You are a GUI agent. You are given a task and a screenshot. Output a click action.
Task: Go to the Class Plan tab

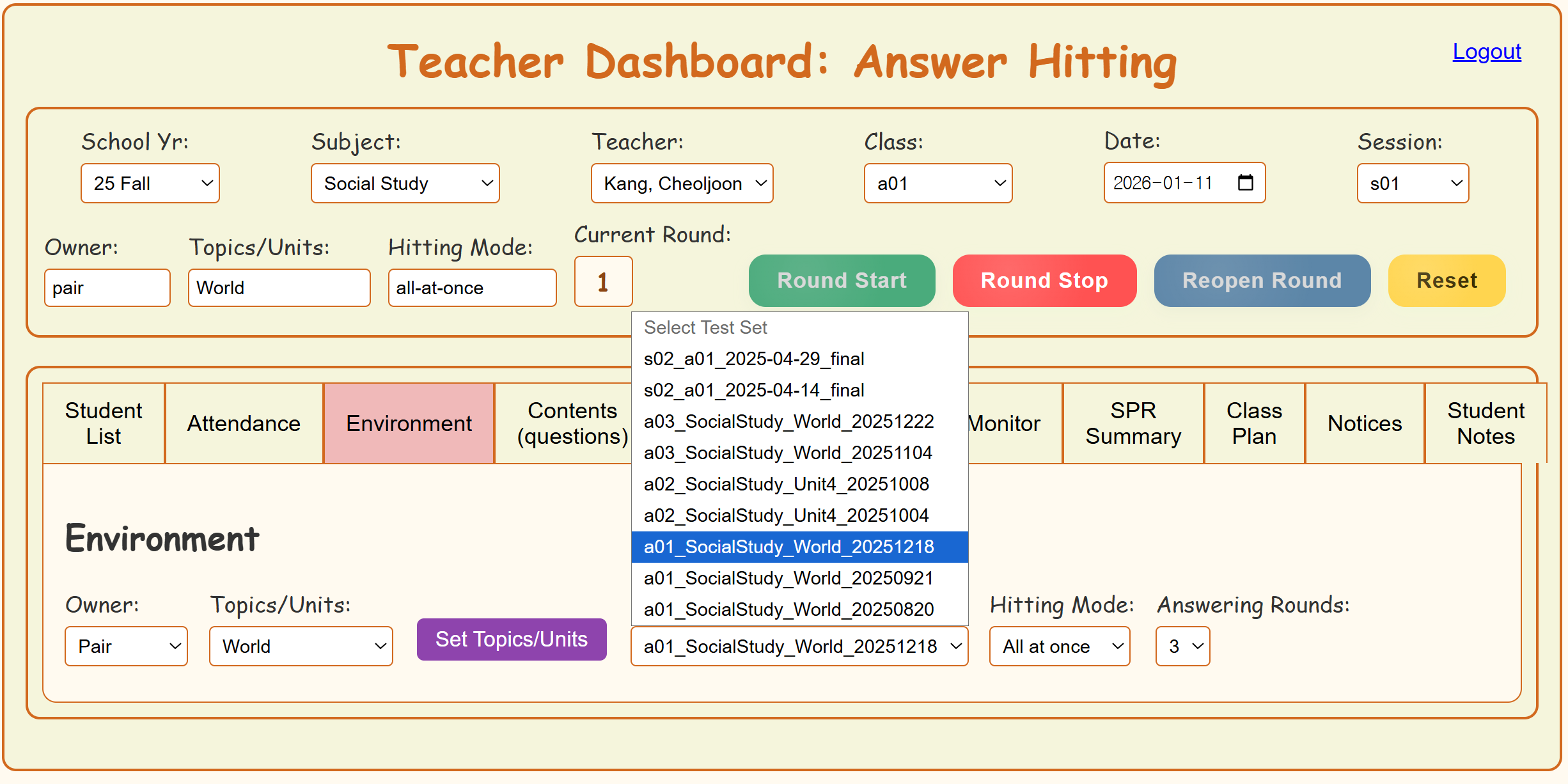click(1254, 423)
